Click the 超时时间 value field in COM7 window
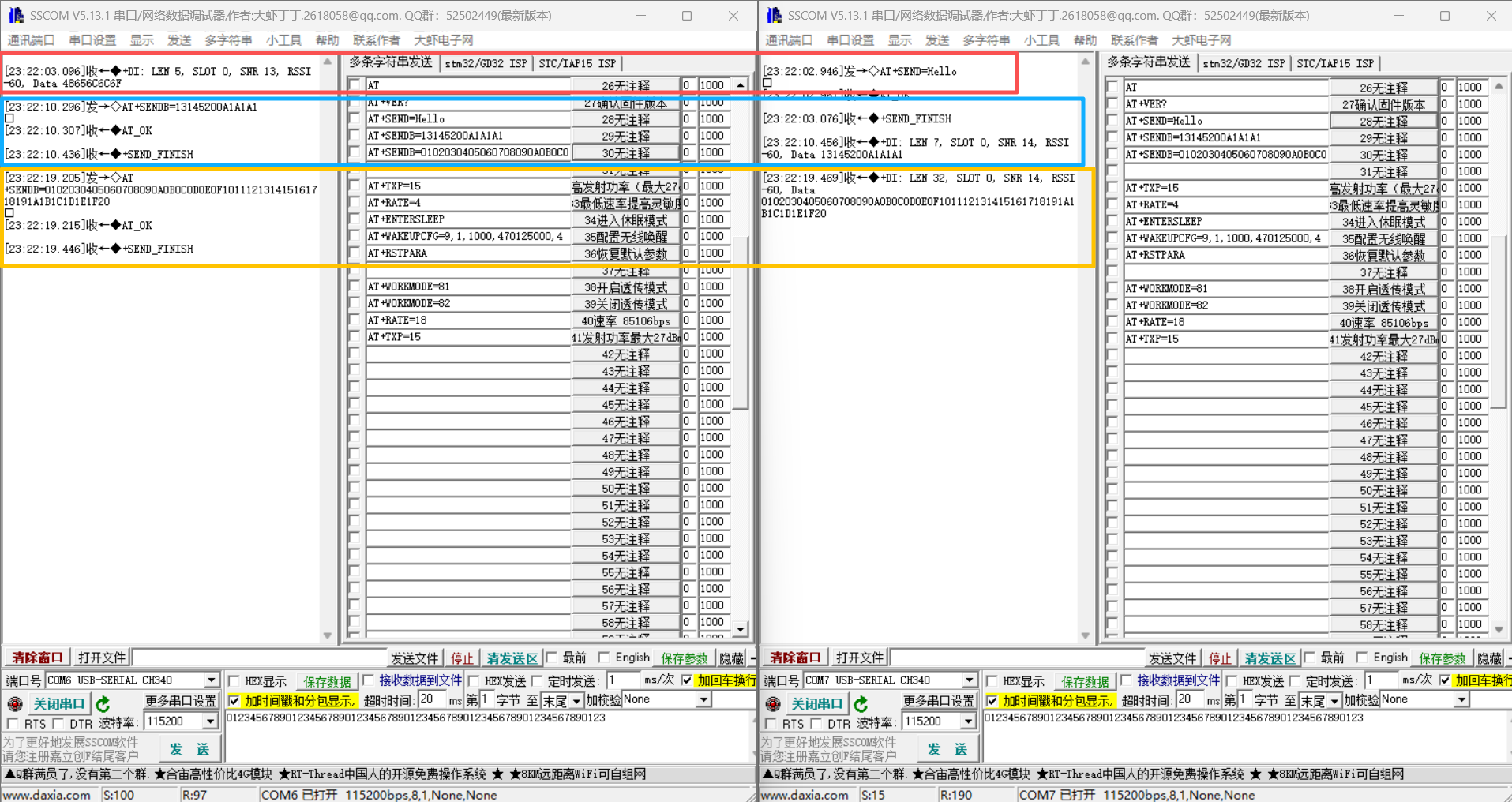1512x802 pixels. [x=1191, y=699]
